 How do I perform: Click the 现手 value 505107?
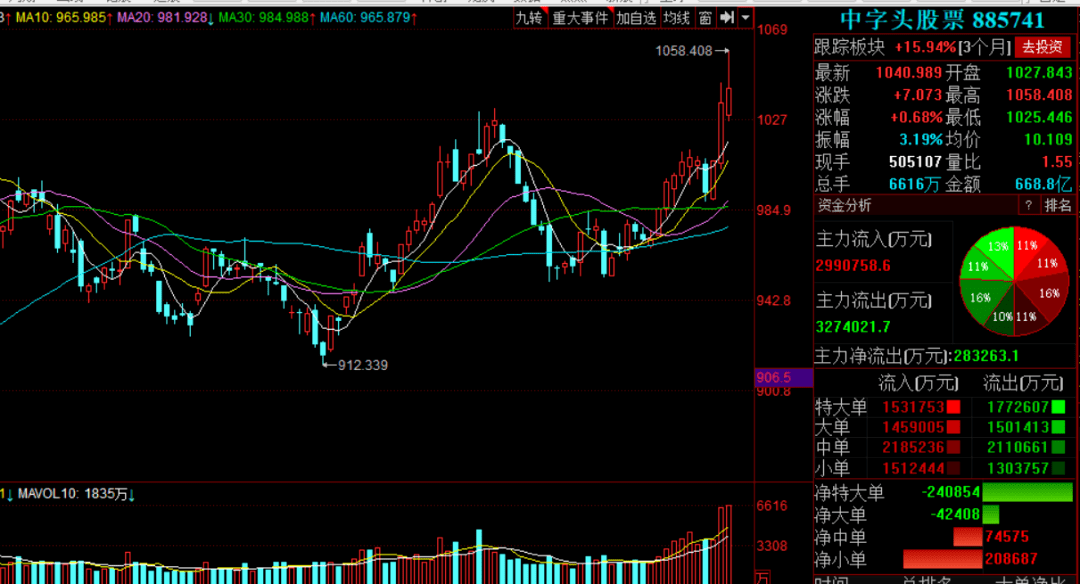pos(915,162)
